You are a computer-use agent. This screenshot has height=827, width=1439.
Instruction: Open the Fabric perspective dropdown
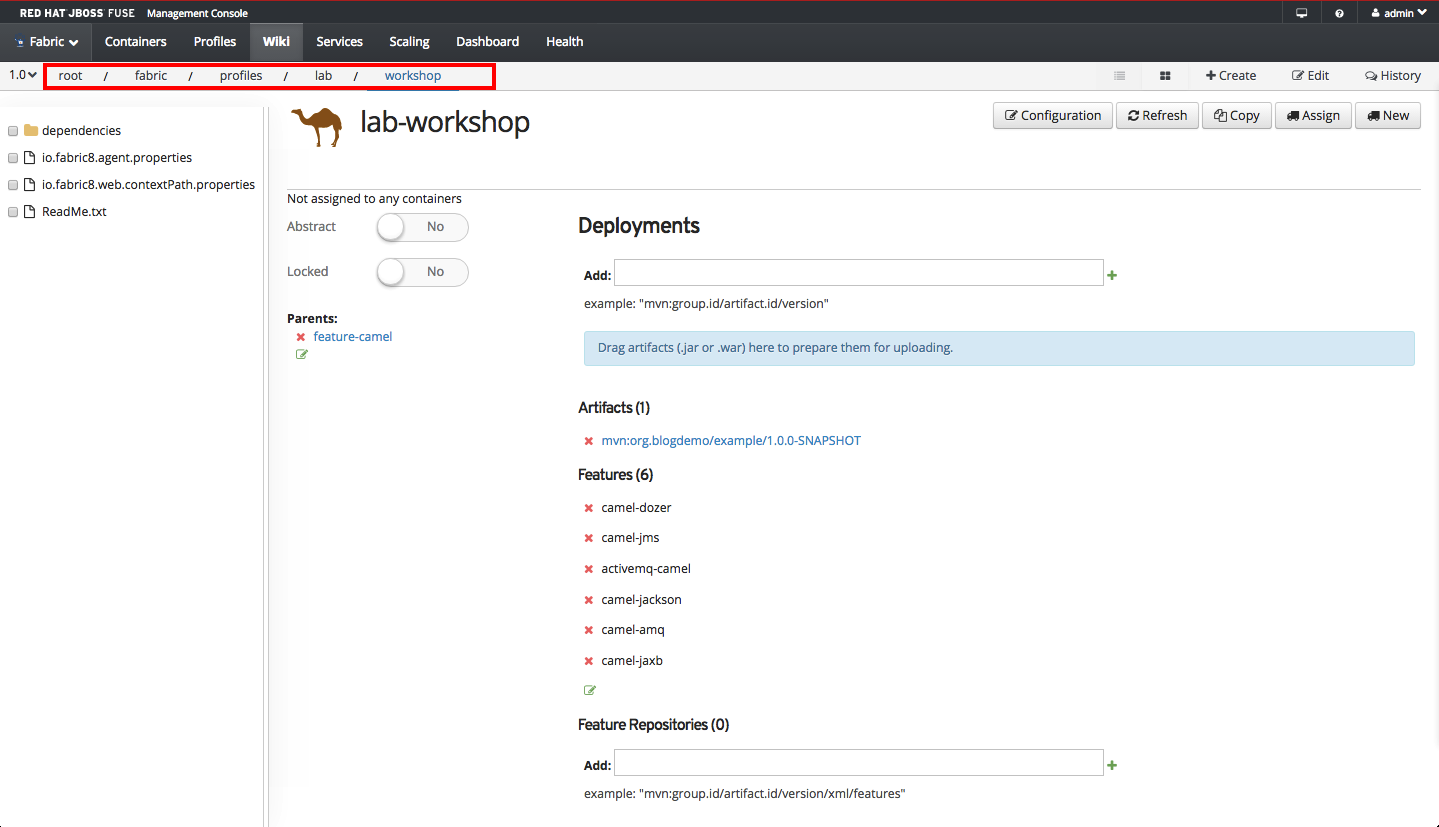(46, 42)
